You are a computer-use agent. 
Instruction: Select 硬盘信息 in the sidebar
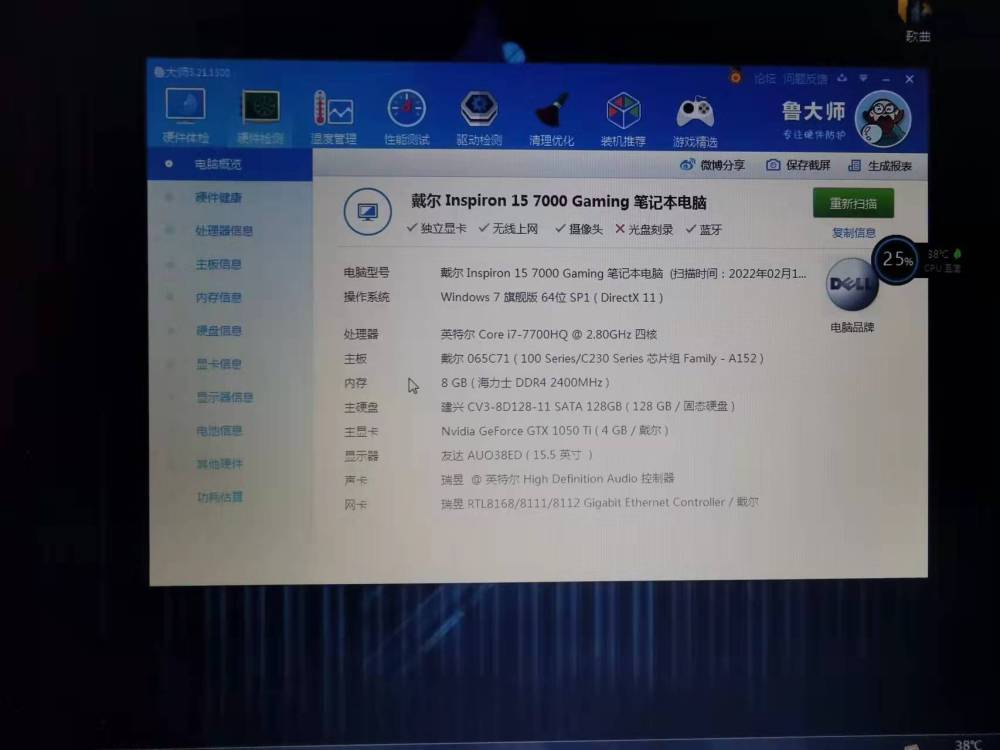point(219,331)
